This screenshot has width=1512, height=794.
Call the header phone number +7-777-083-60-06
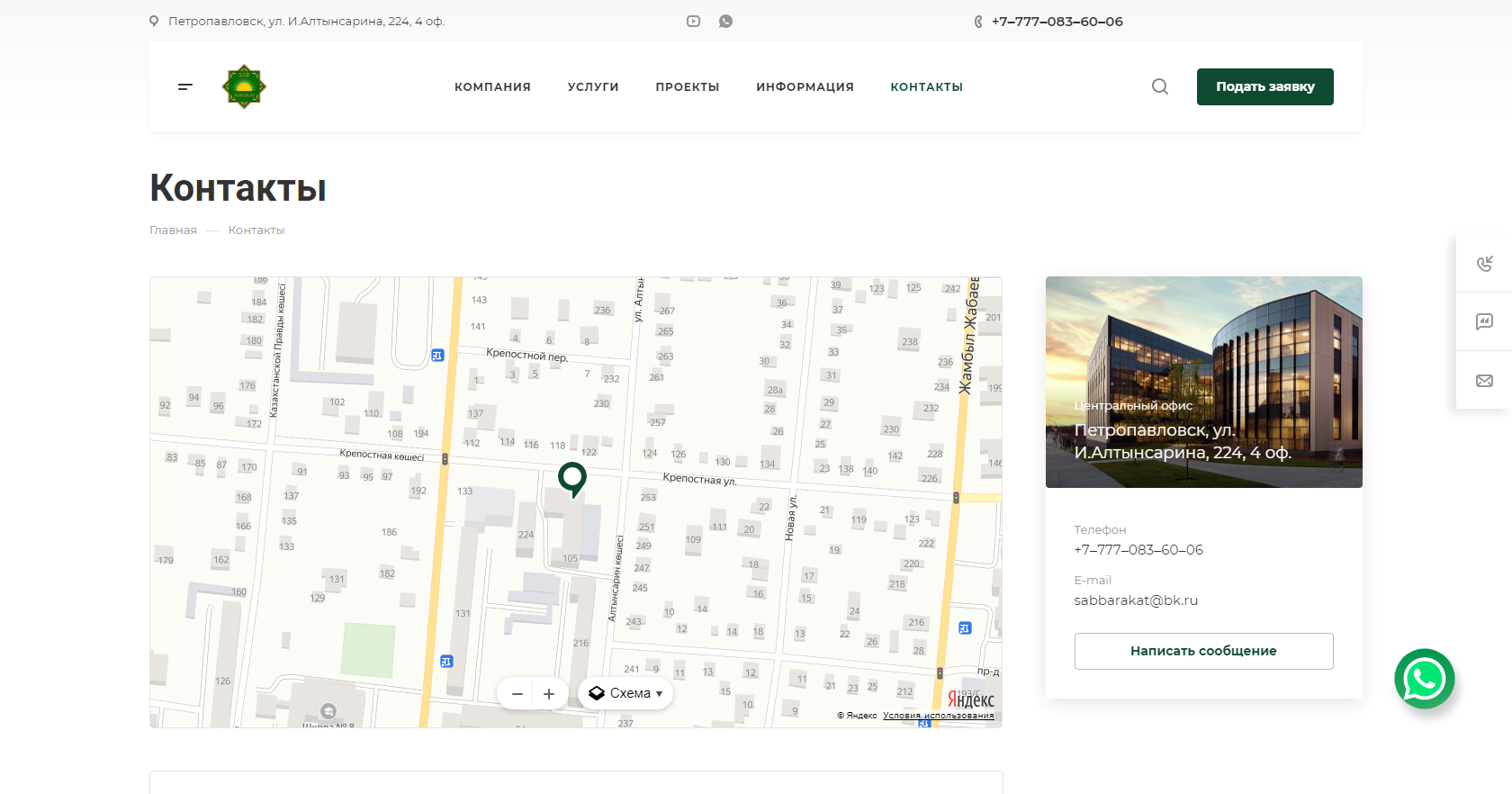tap(1057, 22)
